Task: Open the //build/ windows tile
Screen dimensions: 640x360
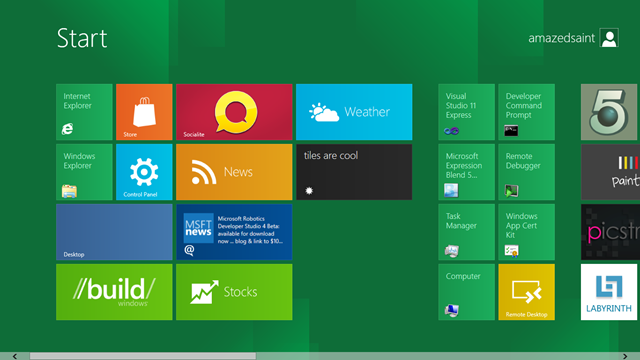Action: click(114, 292)
